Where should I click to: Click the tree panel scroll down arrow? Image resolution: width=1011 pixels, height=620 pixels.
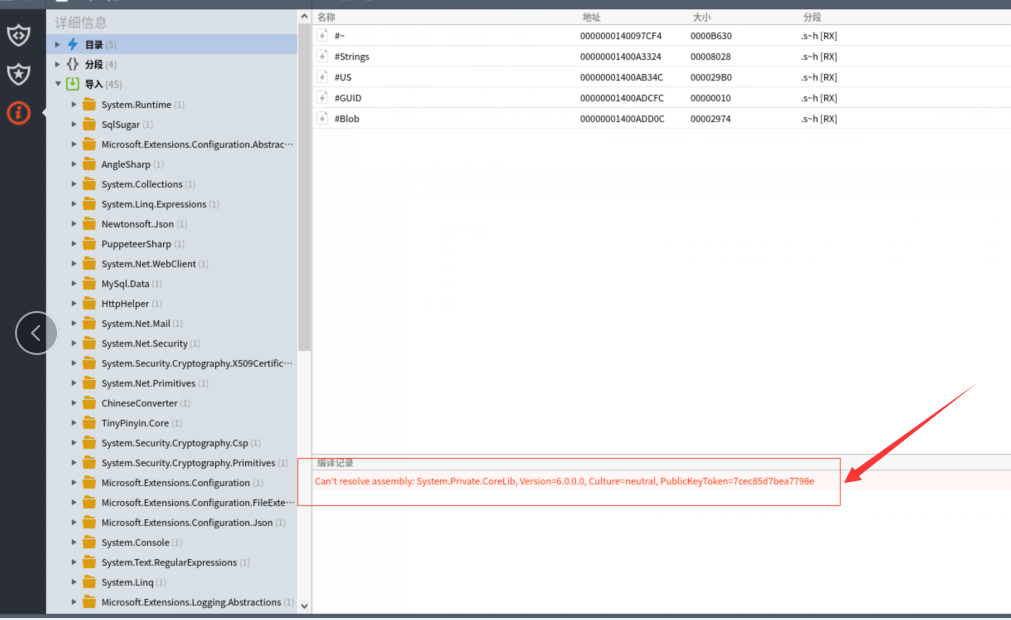click(305, 605)
